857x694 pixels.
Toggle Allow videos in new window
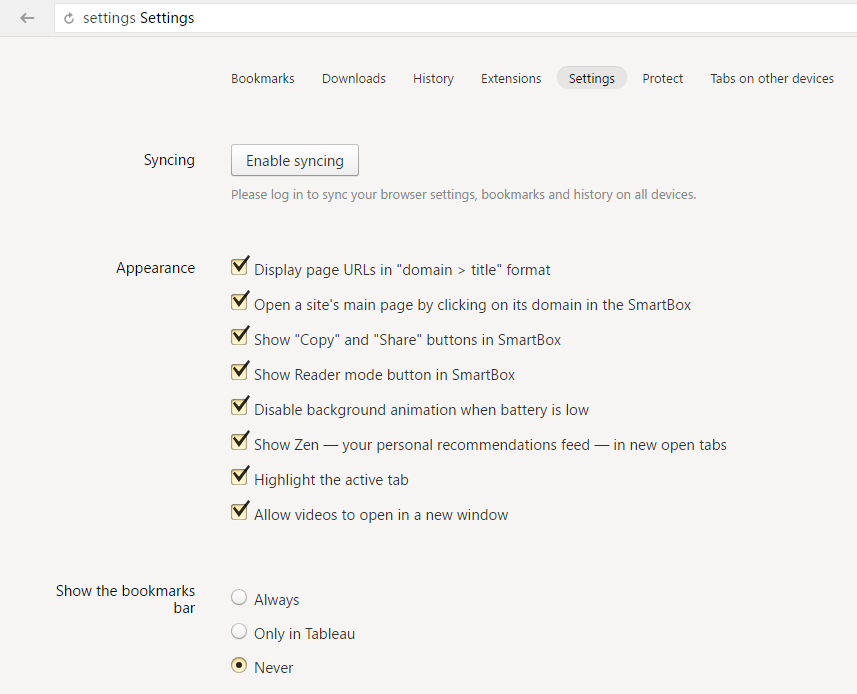point(239,511)
